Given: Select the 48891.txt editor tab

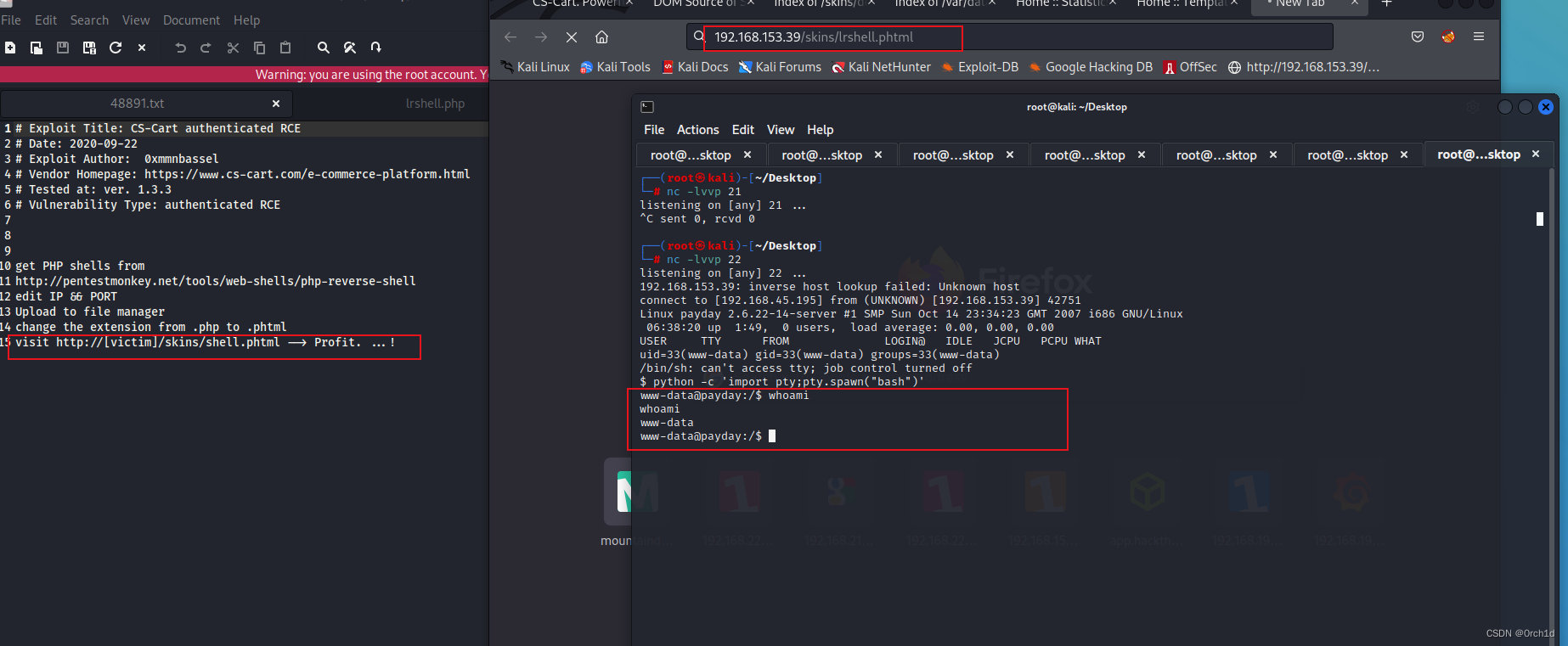Looking at the screenshot, I should [x=138, y=104].
